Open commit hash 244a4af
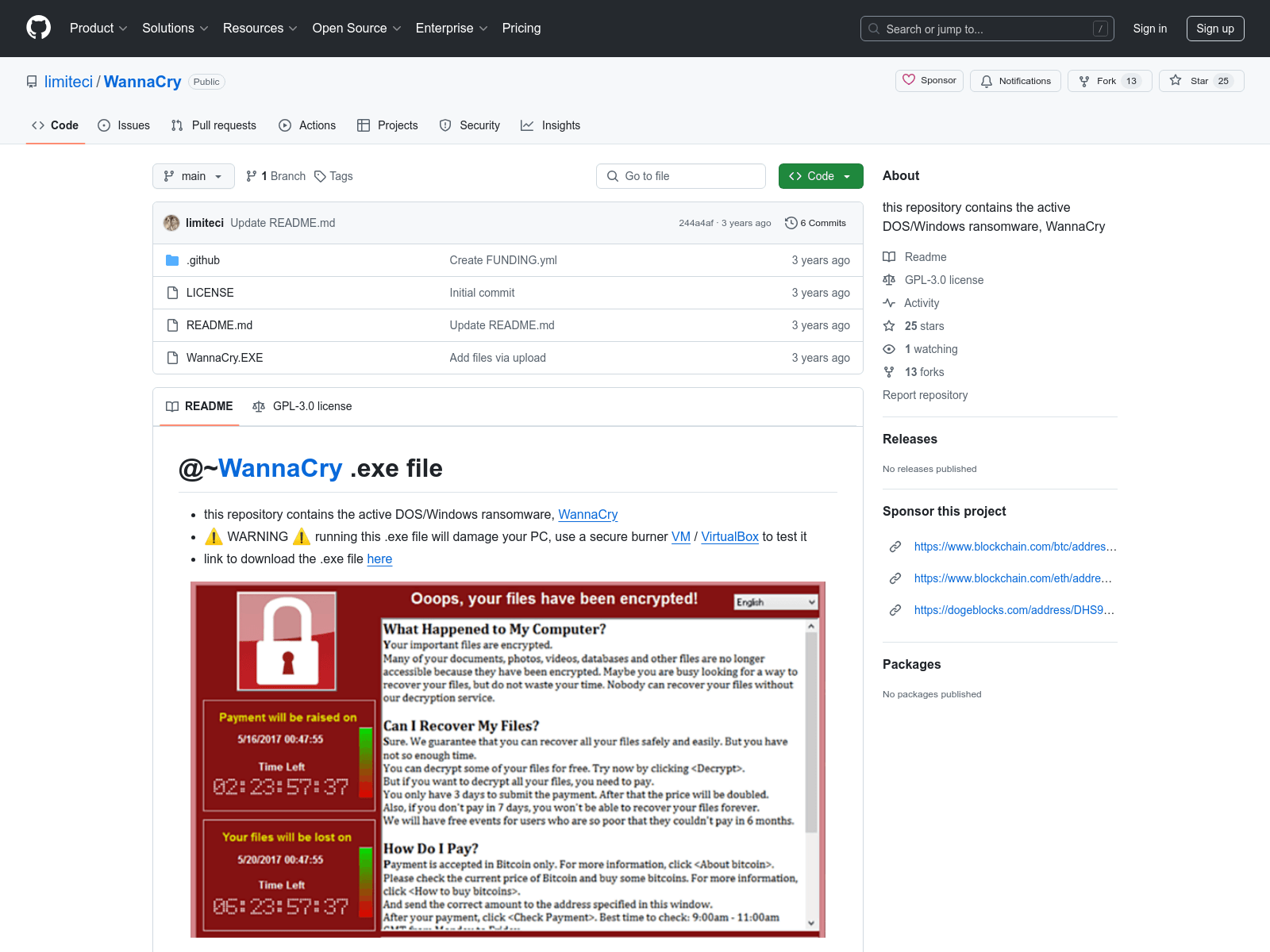The width and height of the screenshot is (1270, 952). point(696,223)
